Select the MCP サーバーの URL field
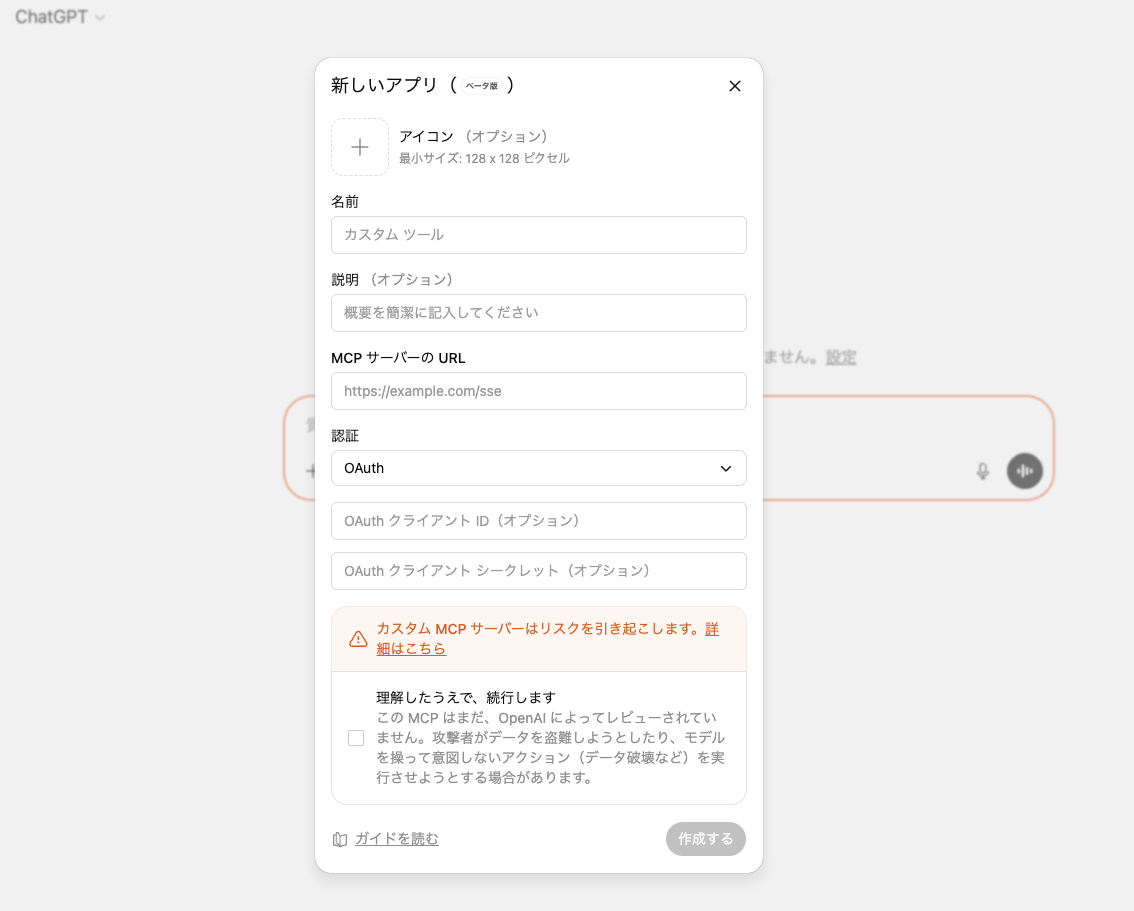 539,391
